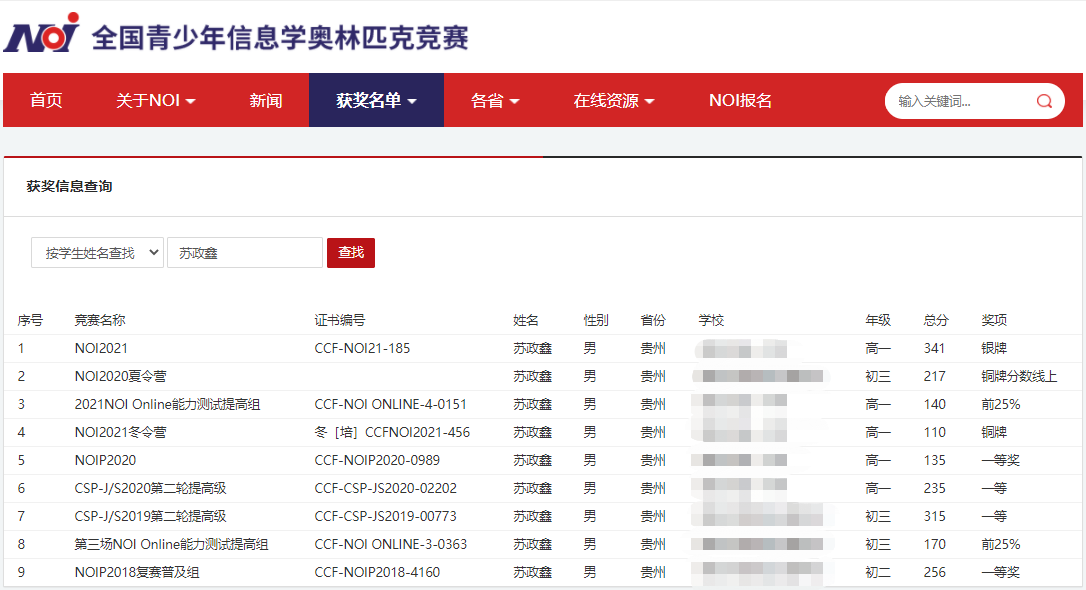Click the 银牌 award cell
This screenshot has height=590, width=1086.
pos(994,348)
